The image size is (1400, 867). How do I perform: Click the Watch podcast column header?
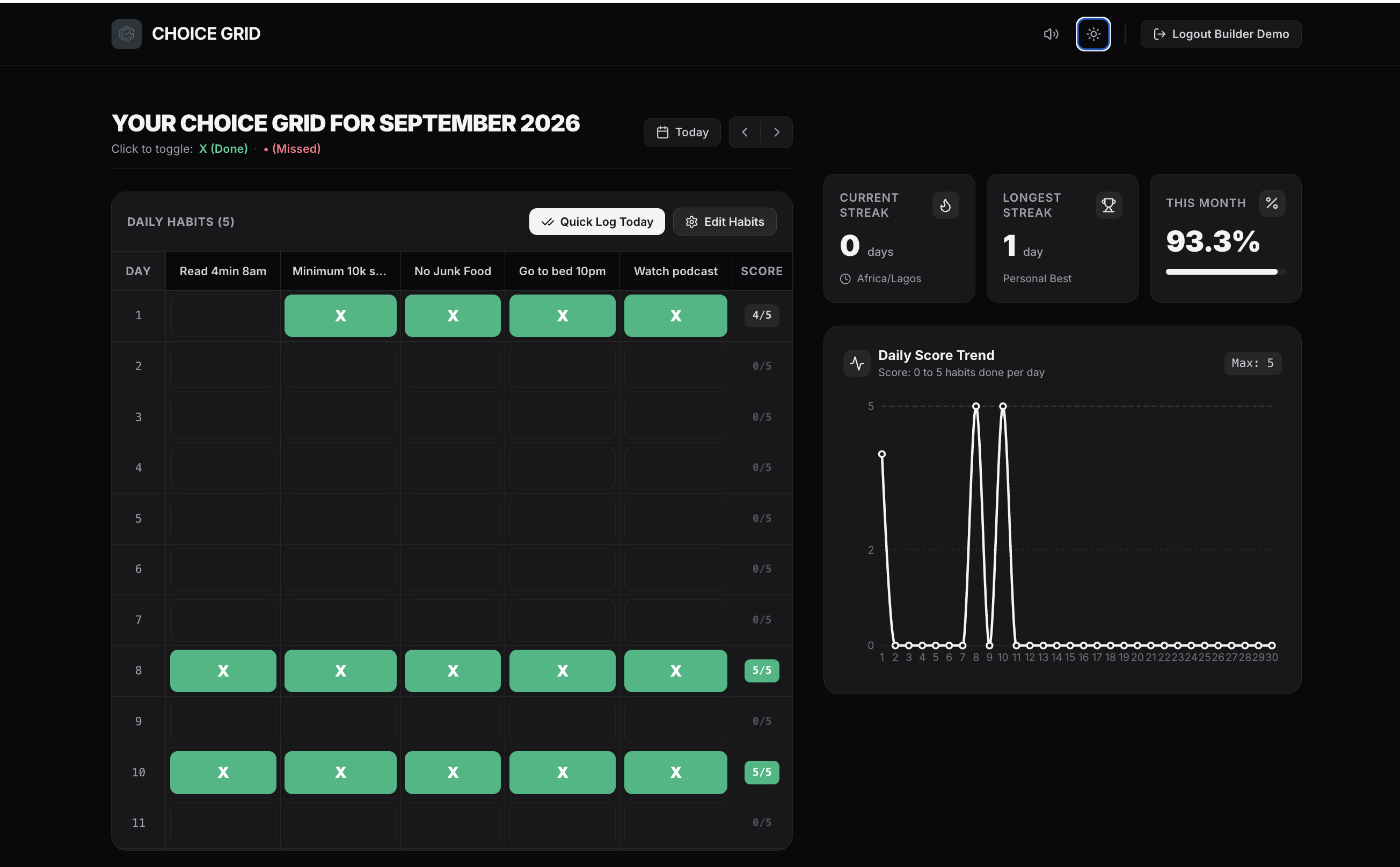coord(675,271)
